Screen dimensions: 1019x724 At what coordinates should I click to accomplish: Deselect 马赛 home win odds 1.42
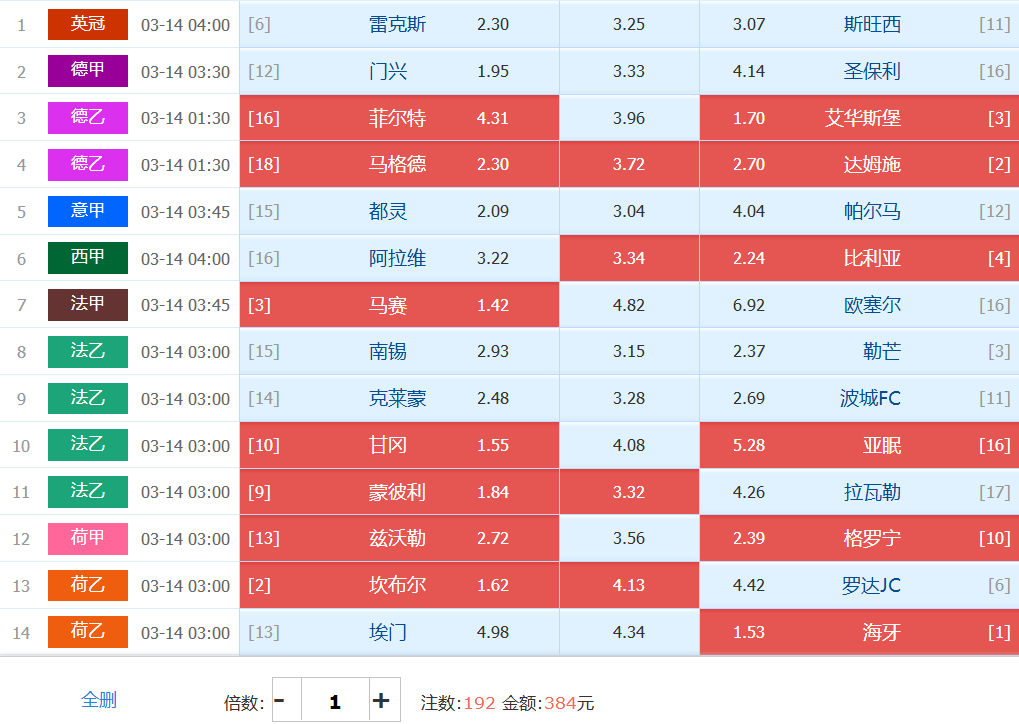[399, 305]
